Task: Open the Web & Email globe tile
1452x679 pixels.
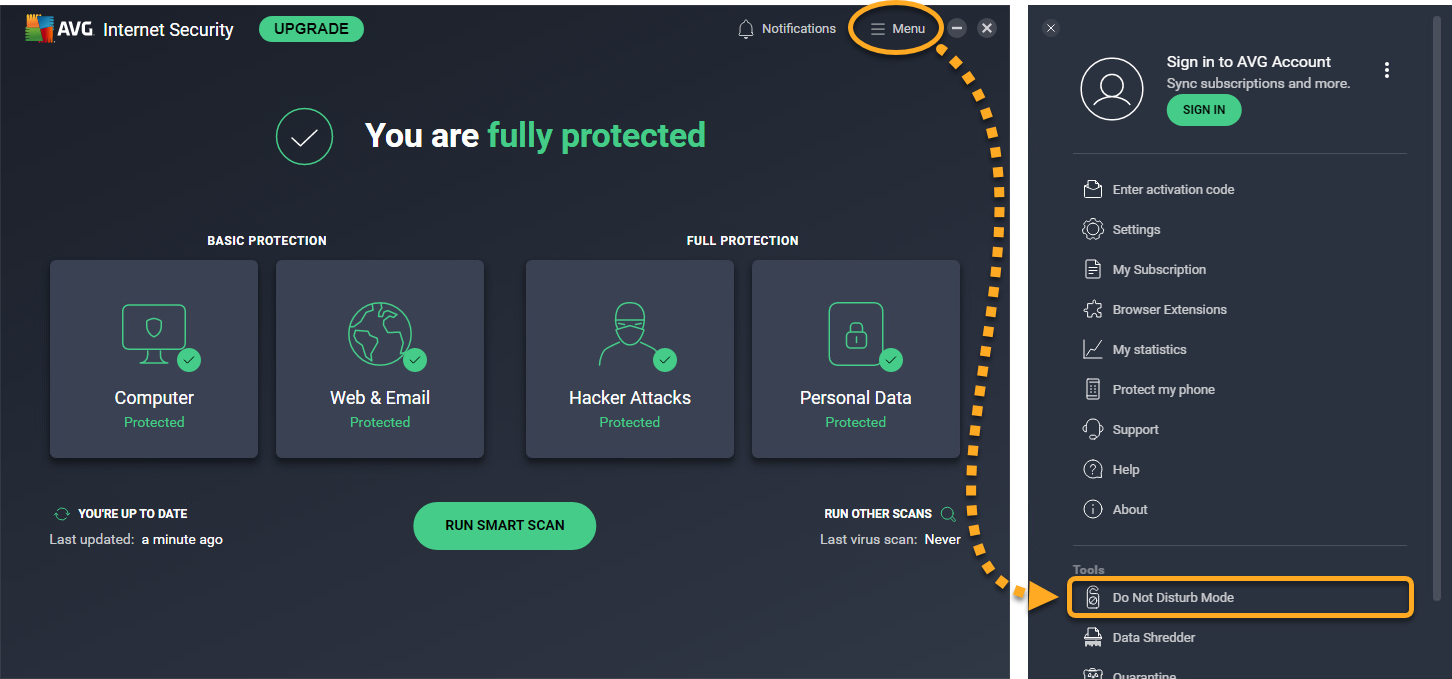Action: pos(380,359)
